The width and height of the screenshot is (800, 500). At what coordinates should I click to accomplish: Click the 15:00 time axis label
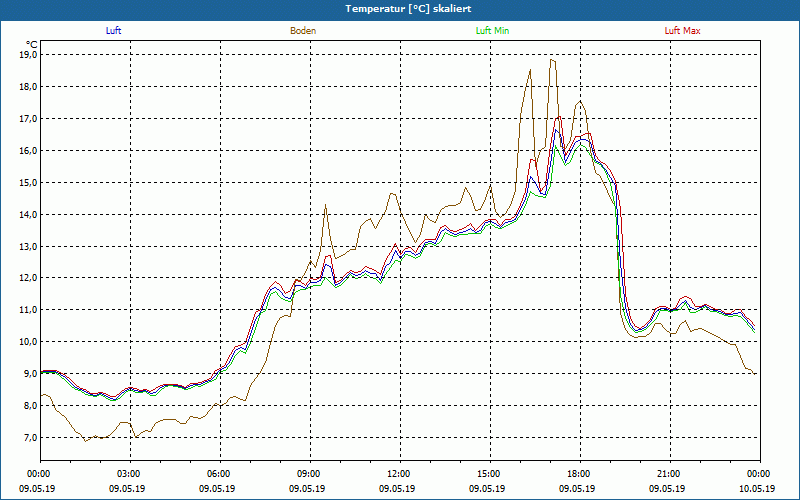tap(490, 474)
